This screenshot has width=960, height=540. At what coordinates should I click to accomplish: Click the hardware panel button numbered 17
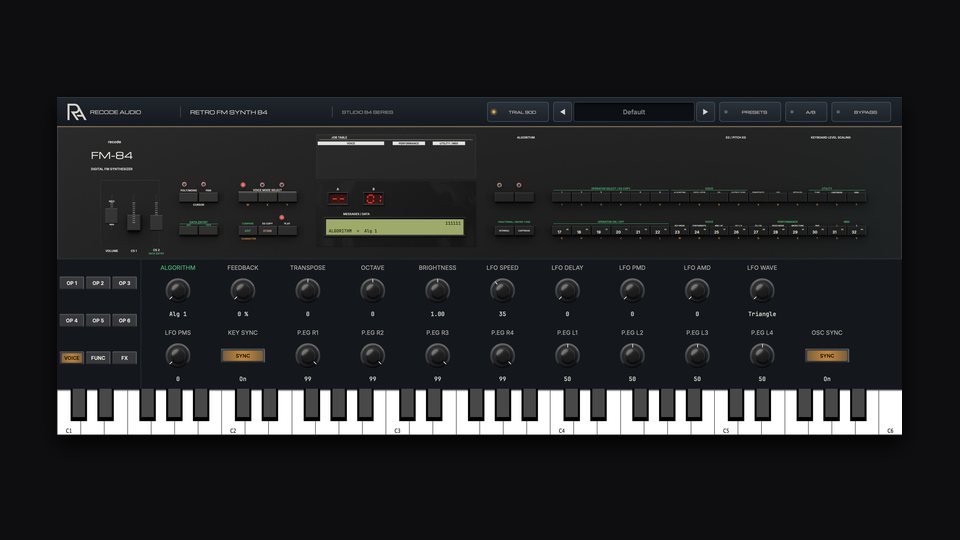point(561,231)
